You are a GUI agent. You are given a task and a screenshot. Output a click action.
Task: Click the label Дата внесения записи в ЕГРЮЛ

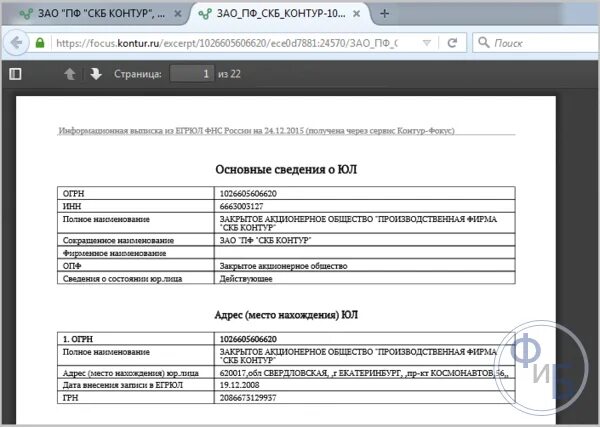[x=122, y=385]
